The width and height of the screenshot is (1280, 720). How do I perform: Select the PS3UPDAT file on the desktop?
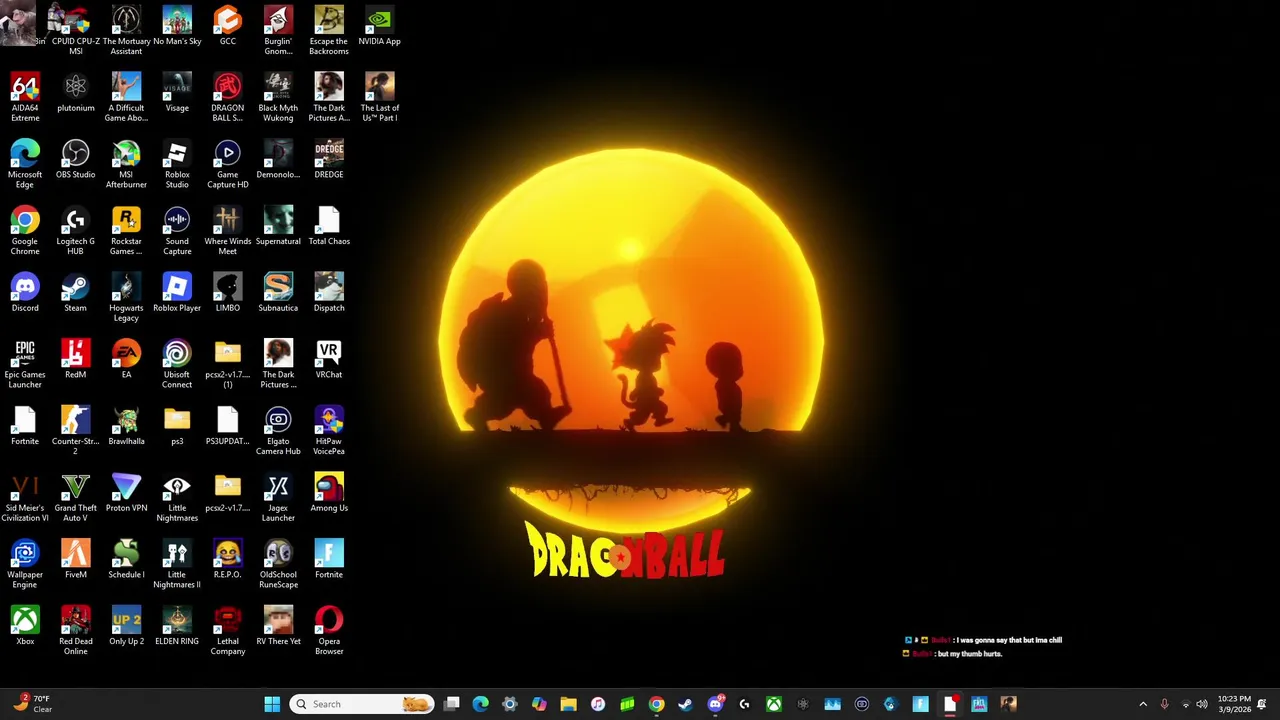(227, 427)
